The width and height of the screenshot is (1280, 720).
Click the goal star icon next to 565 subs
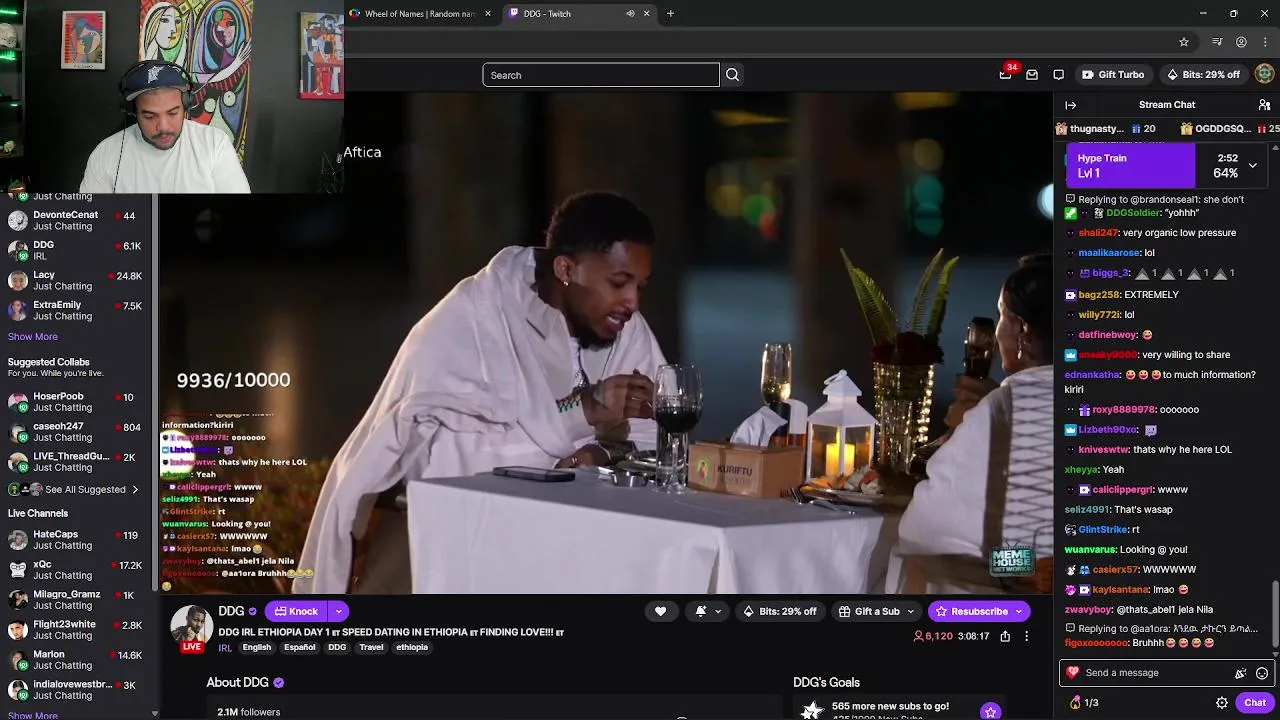[990, 711]
